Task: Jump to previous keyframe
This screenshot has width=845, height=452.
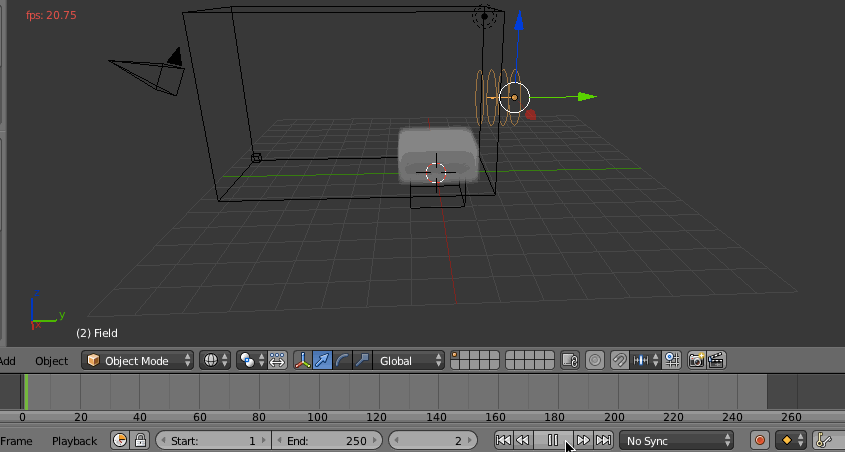Action: coord(522,440)
